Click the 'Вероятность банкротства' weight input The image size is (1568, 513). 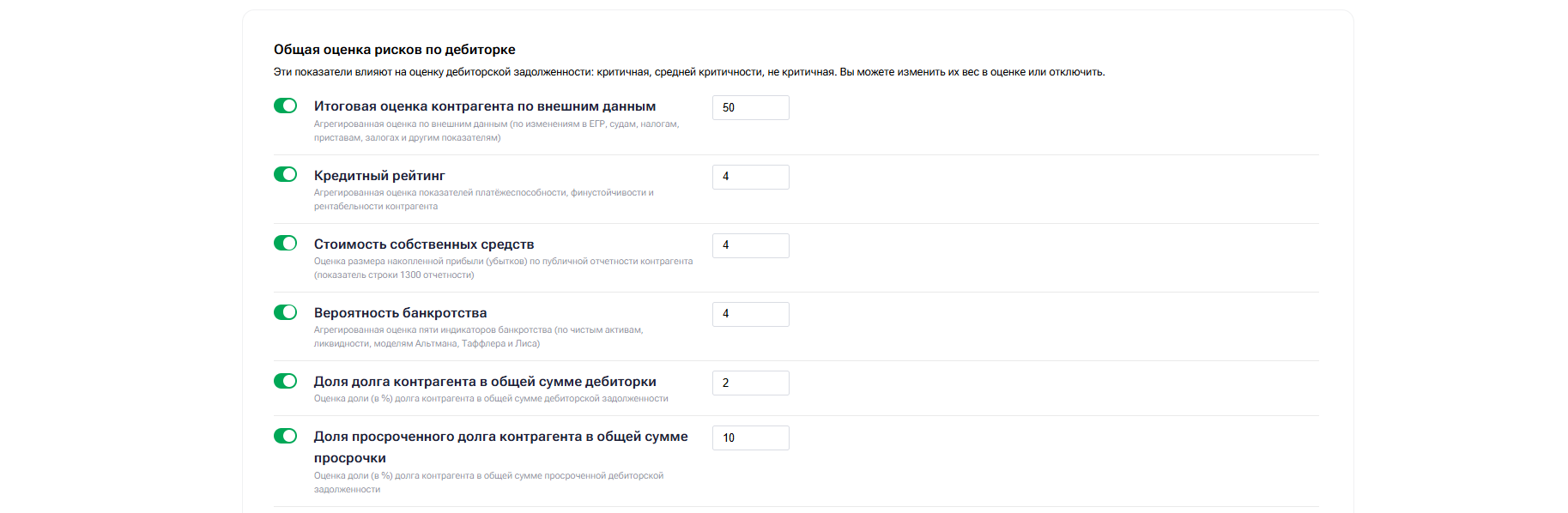point(750,314)
